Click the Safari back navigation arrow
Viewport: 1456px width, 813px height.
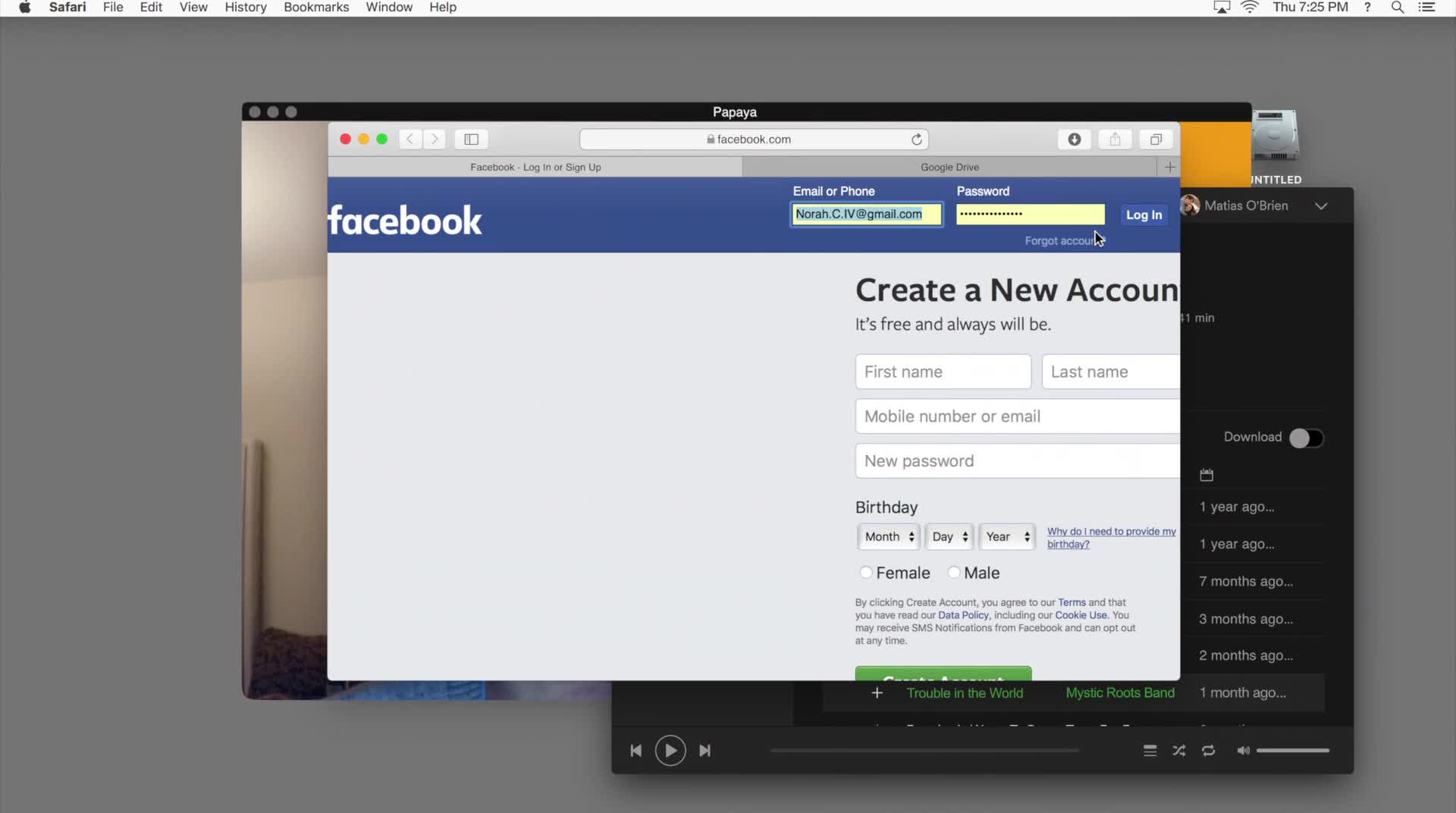pyautogui.click(x=410, y=139)
